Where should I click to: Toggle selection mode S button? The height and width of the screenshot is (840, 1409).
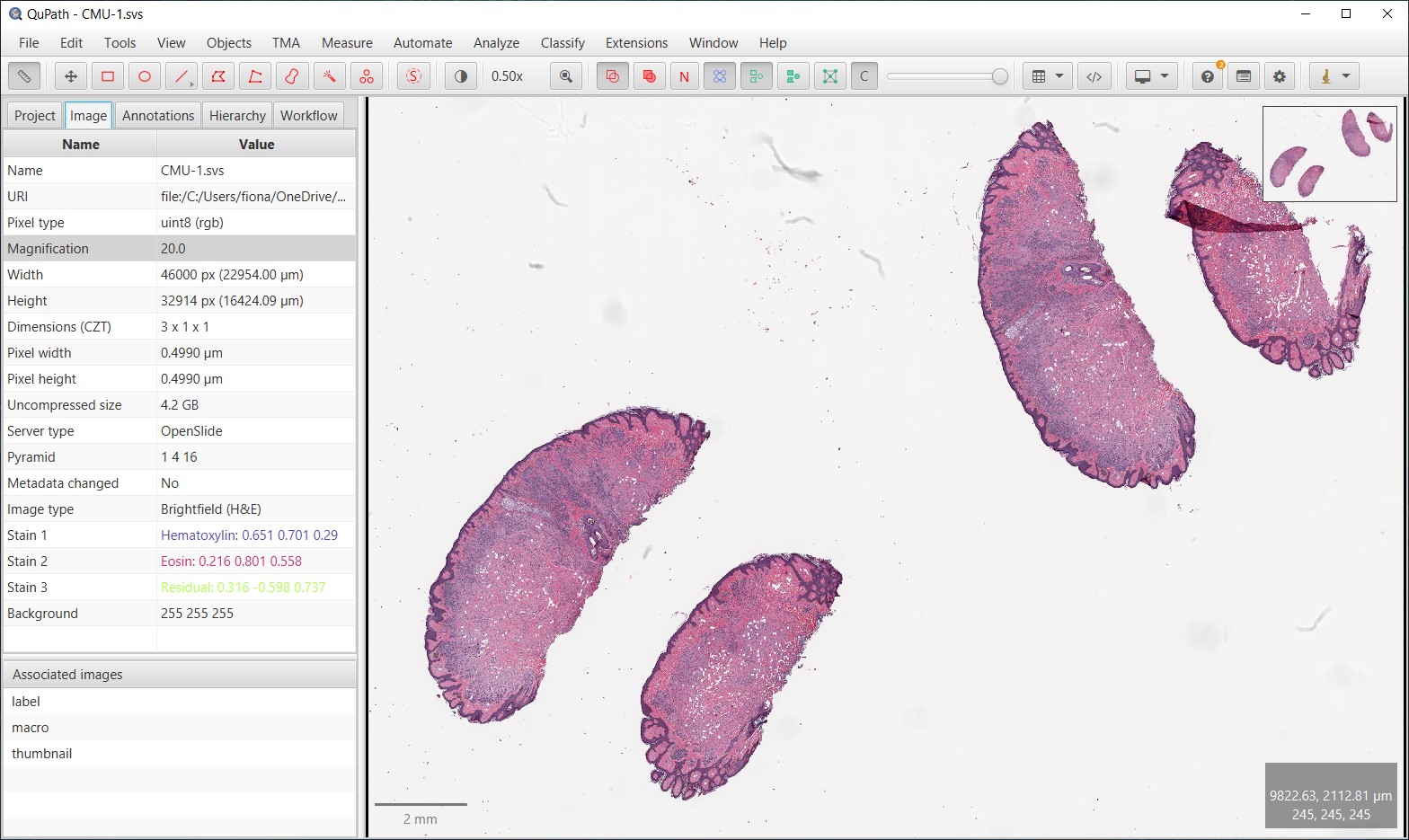tap(413, 76)
